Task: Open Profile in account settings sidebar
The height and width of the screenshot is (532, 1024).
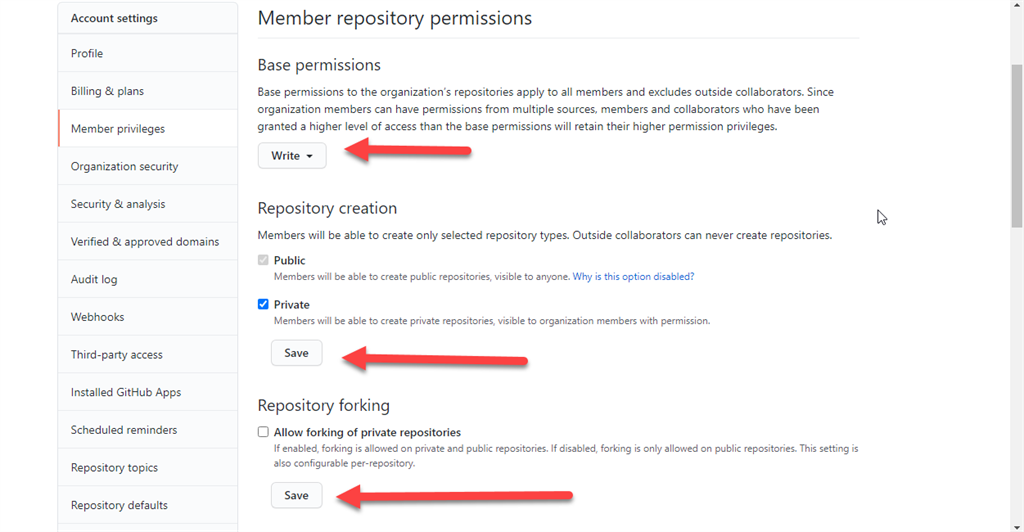Action: pyautogui.click(x=87, y=54)
